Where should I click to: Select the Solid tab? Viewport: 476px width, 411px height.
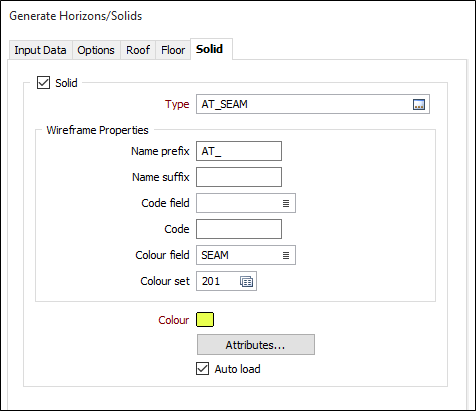[210, 49]
